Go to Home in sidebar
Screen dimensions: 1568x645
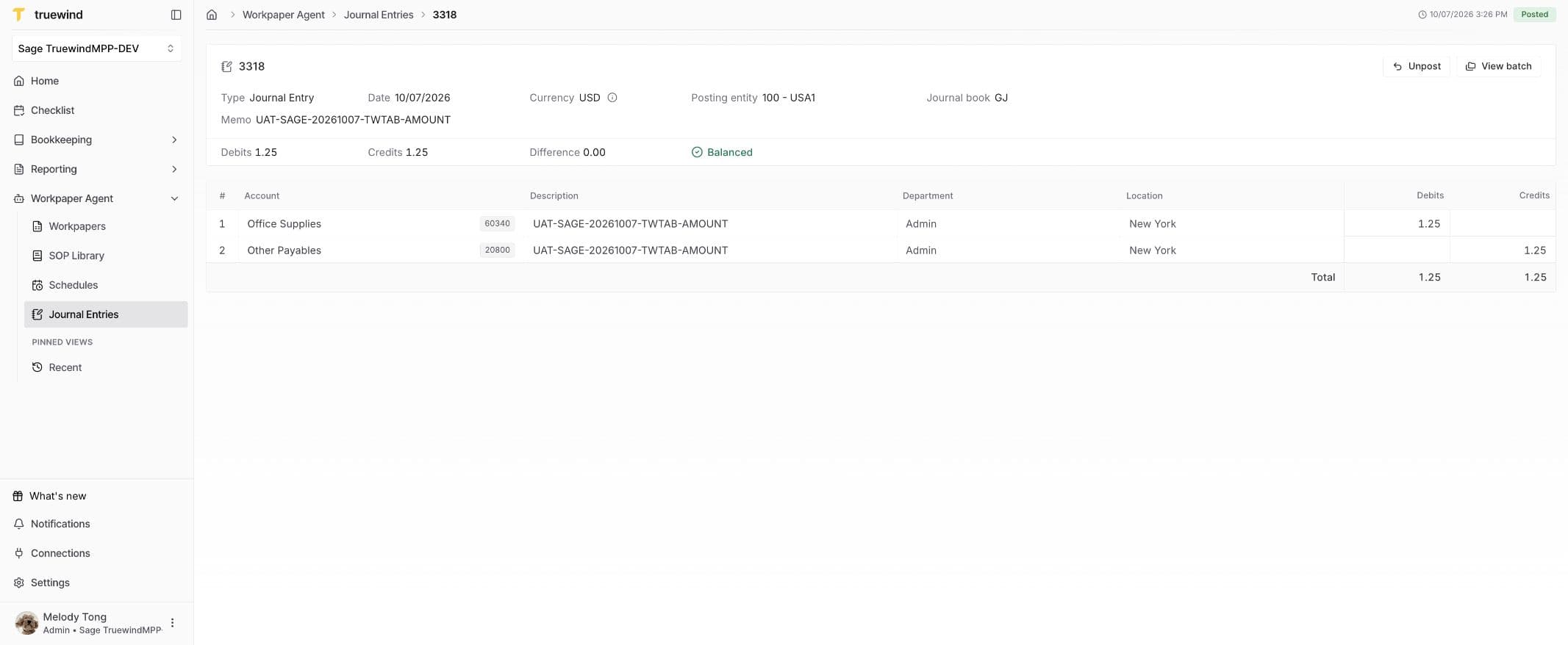[45, 81]
